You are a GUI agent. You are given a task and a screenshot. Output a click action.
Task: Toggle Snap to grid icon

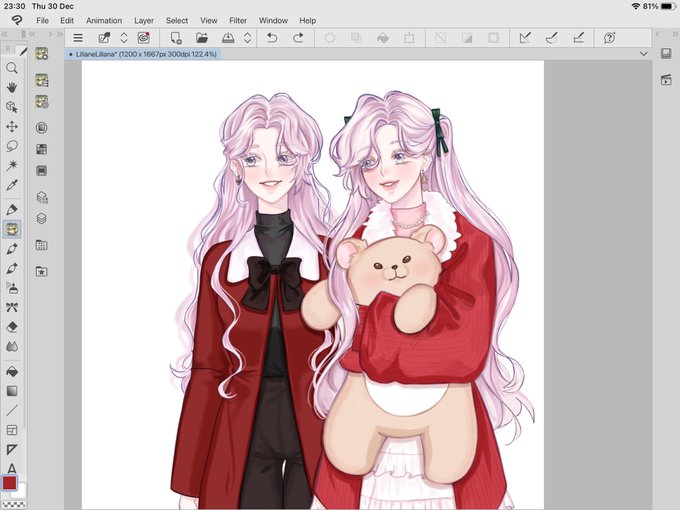579,38
